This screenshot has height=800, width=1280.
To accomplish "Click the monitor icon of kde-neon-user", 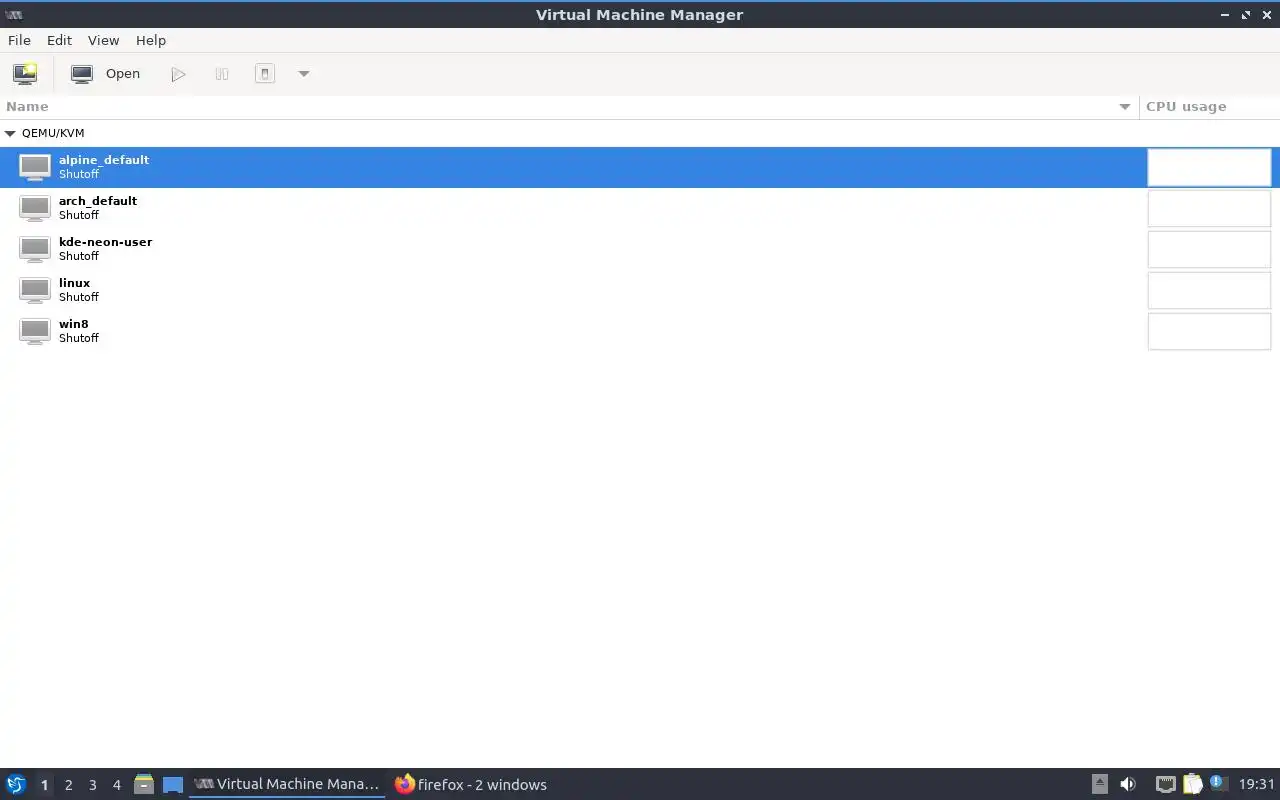I will click(35, 249).
